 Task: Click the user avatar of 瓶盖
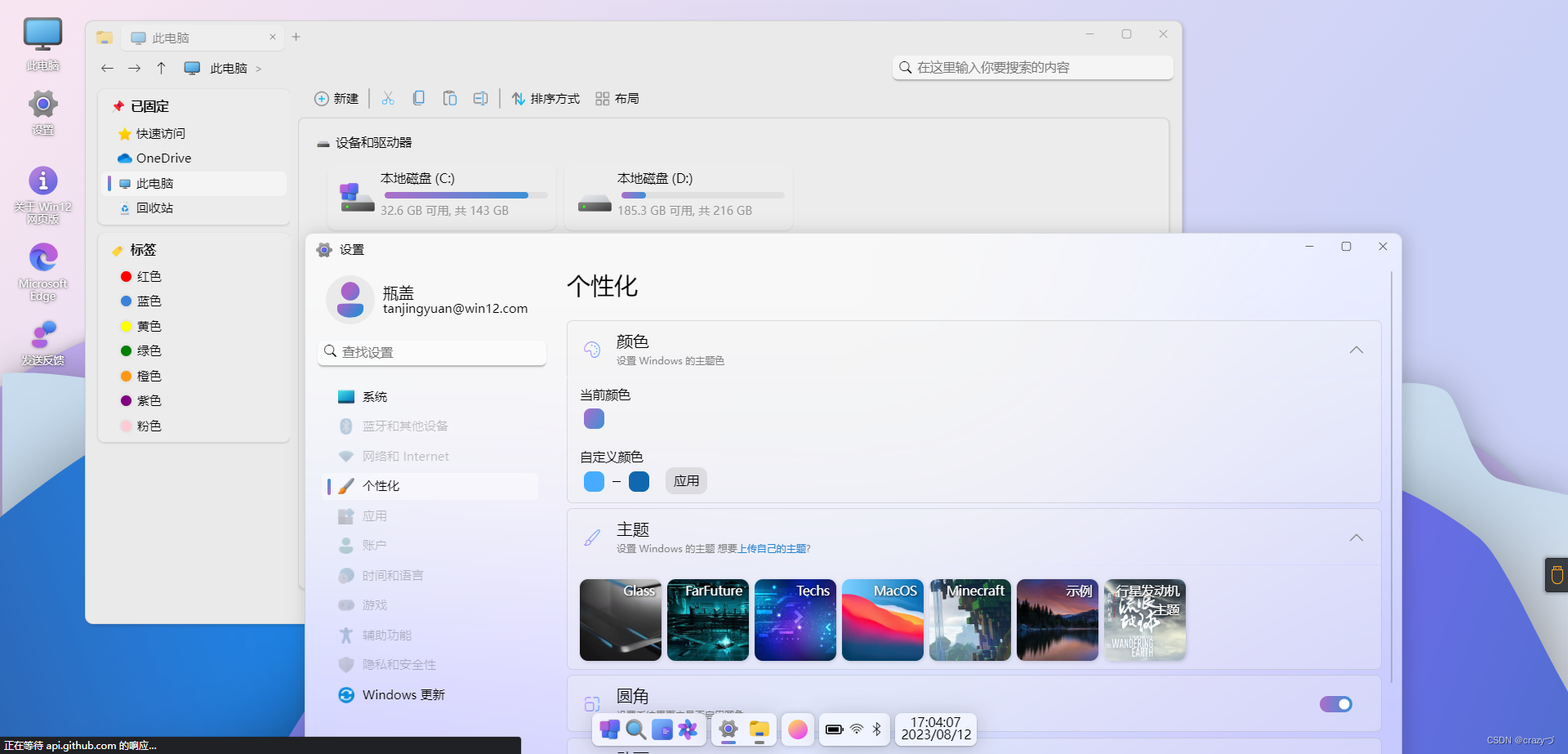[350, 300]
